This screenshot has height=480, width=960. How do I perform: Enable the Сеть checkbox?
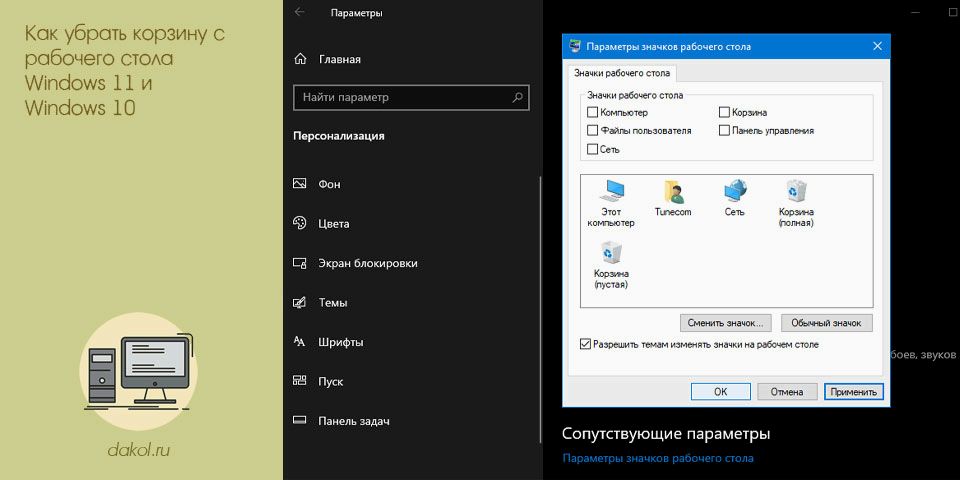592,149
